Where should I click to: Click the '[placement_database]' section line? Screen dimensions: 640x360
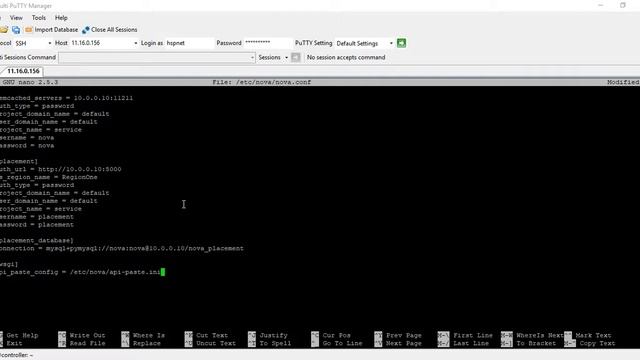click(x=37, y=240)
